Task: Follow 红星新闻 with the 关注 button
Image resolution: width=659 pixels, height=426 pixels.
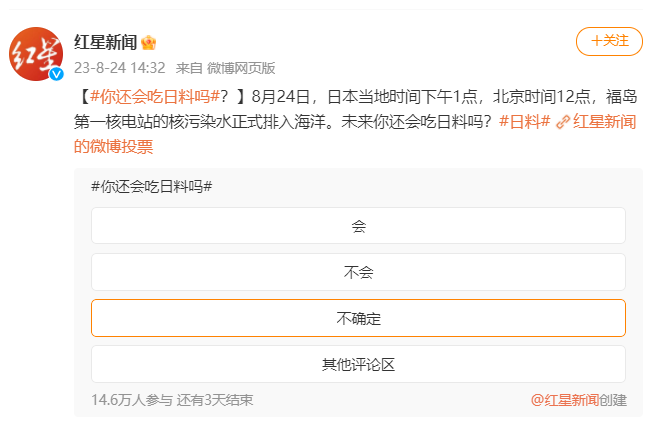Action: pos(609,41)
